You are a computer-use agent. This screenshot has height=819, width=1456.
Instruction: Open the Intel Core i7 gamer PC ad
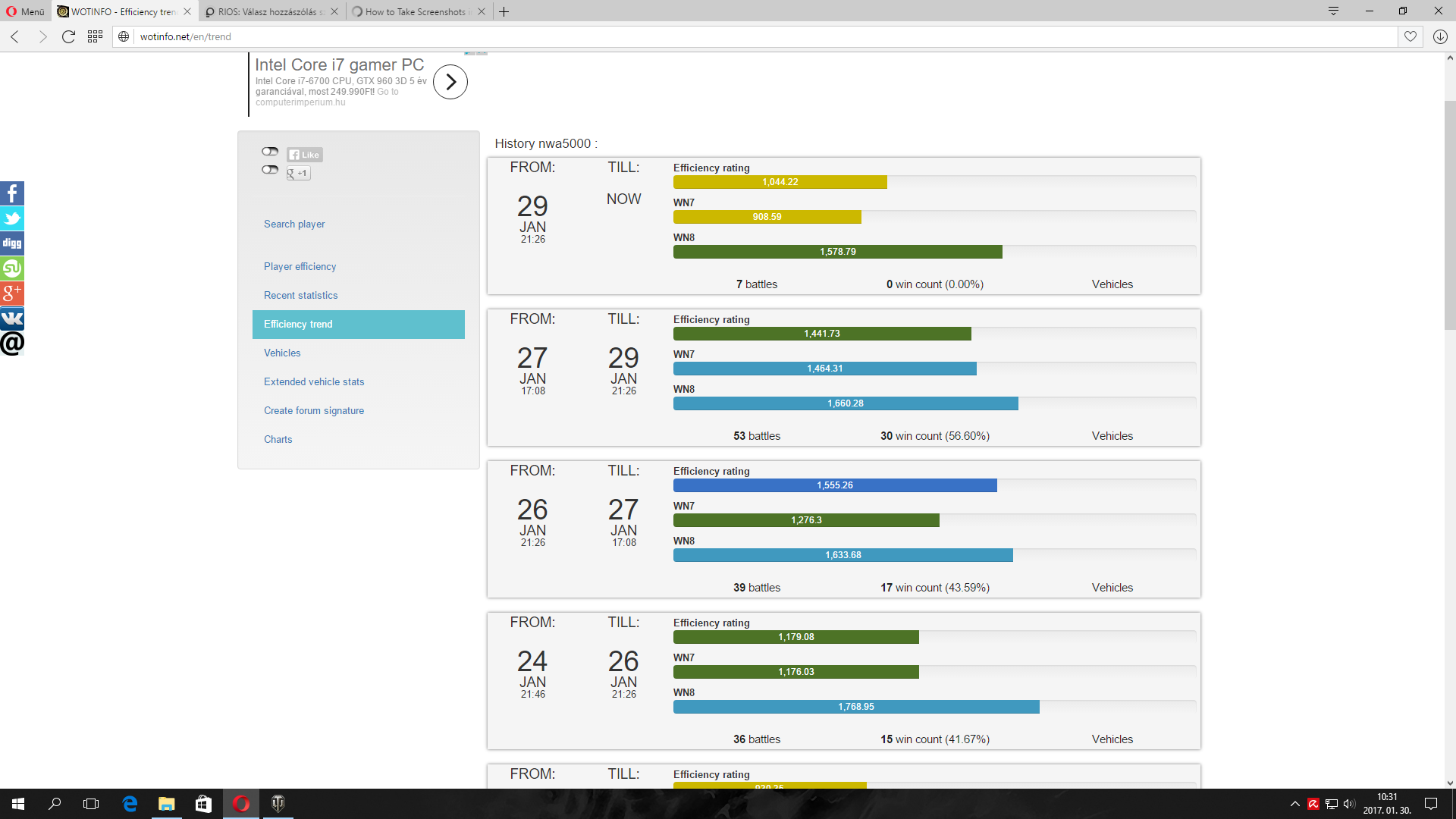click(339, 65)
